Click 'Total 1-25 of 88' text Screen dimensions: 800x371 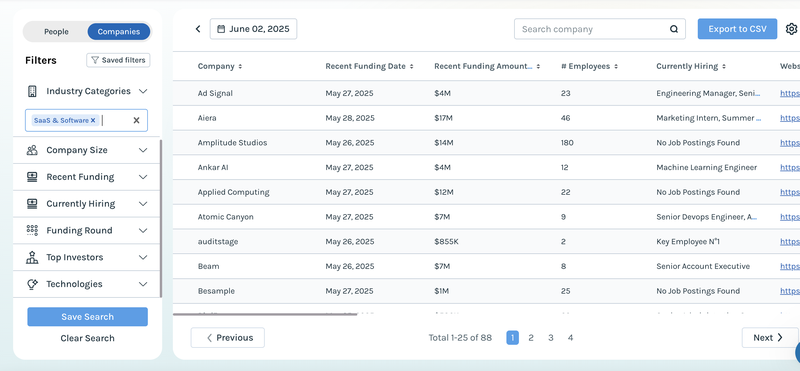click(460, 338)
